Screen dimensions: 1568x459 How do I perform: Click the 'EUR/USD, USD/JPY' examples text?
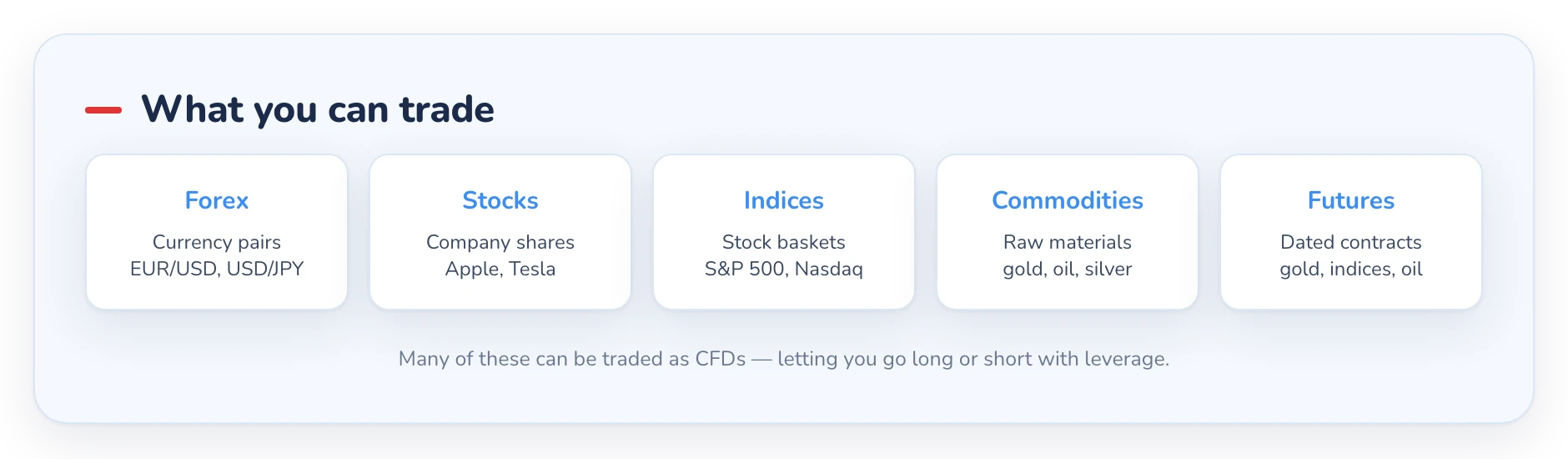tap(217, 269)
